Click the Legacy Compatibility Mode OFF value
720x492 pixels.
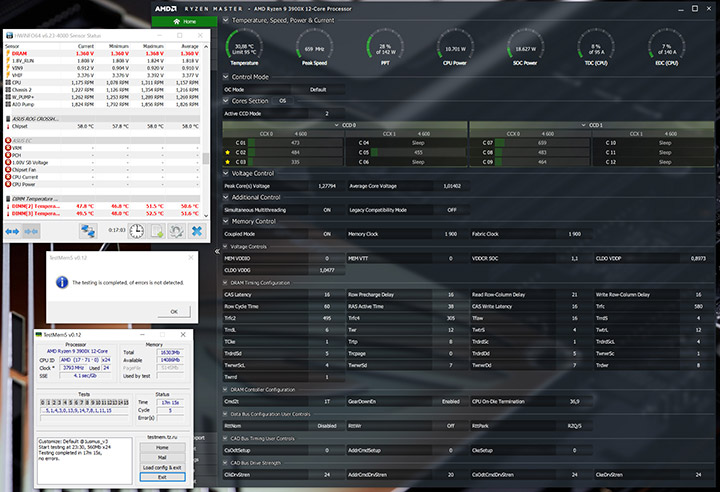coord(451,210)
